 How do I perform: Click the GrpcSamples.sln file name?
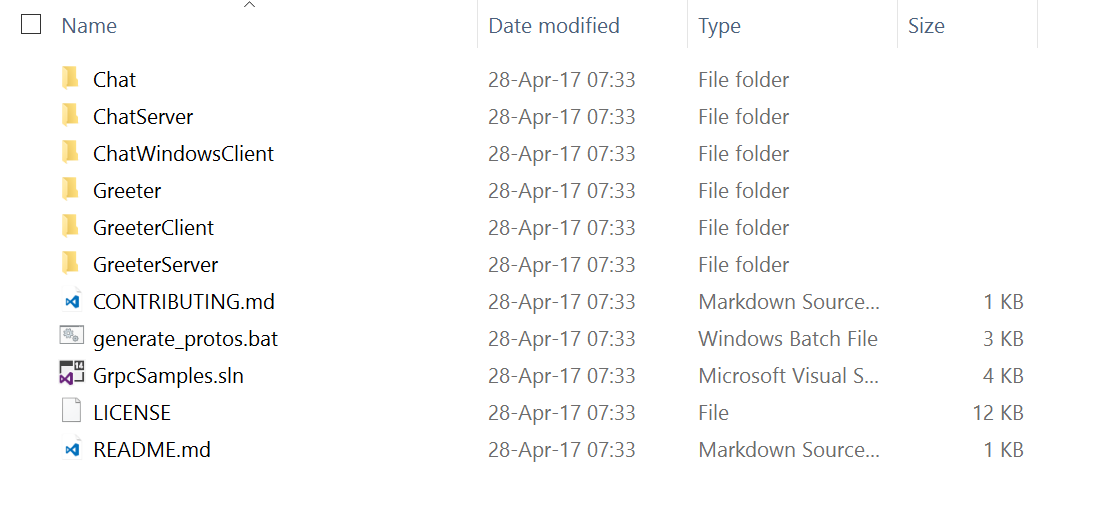pos(168,376)
